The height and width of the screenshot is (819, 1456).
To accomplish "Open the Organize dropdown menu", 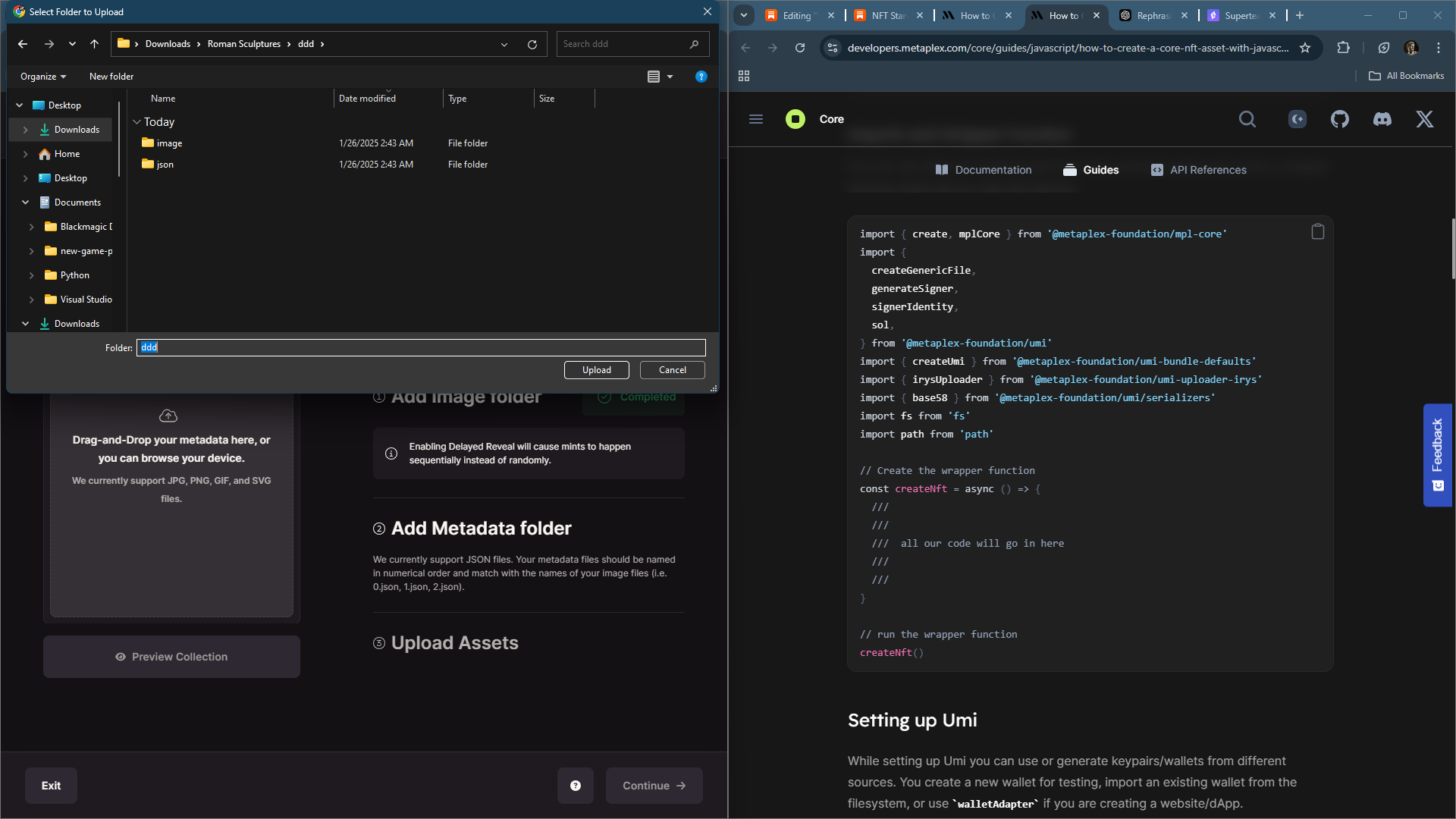I will (43, 77).
